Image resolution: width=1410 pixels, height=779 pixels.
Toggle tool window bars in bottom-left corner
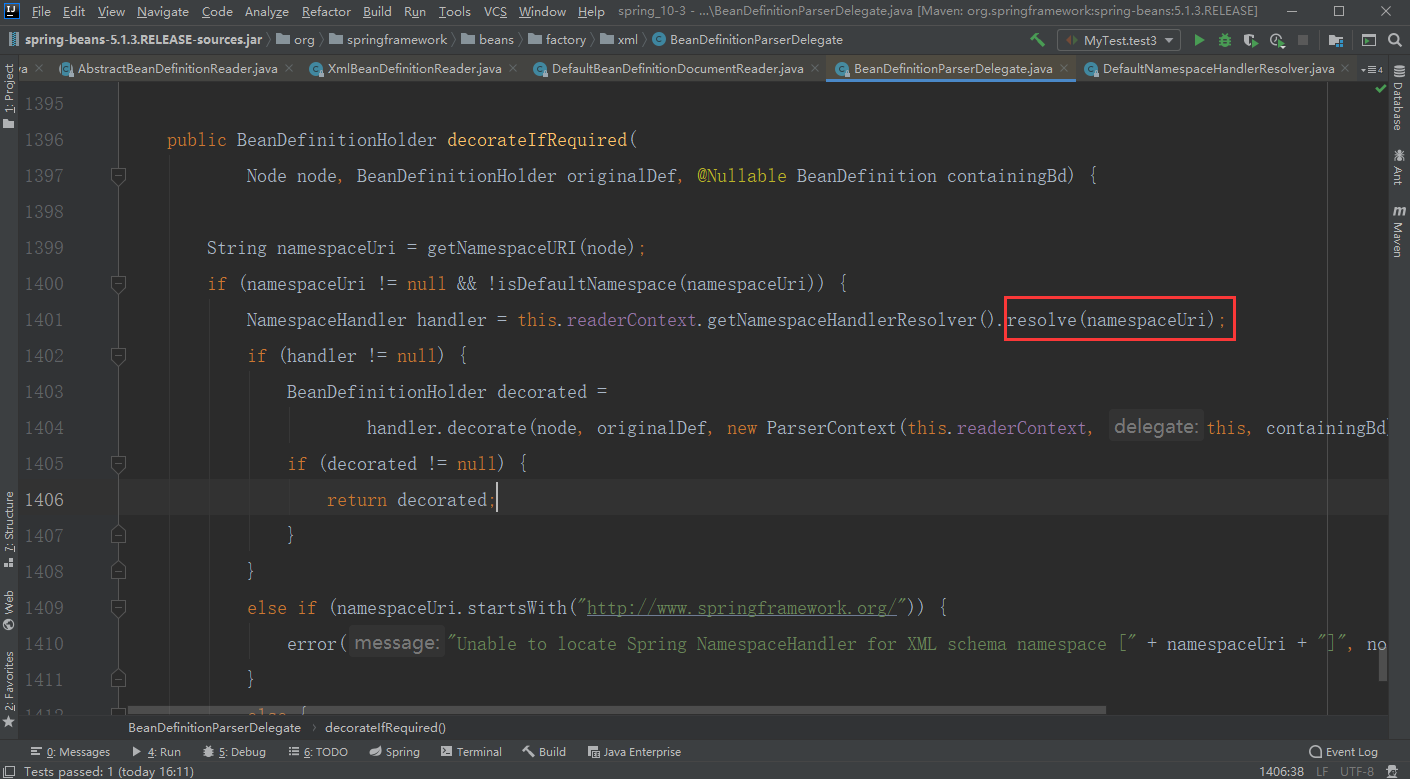[x=9, y=771]
